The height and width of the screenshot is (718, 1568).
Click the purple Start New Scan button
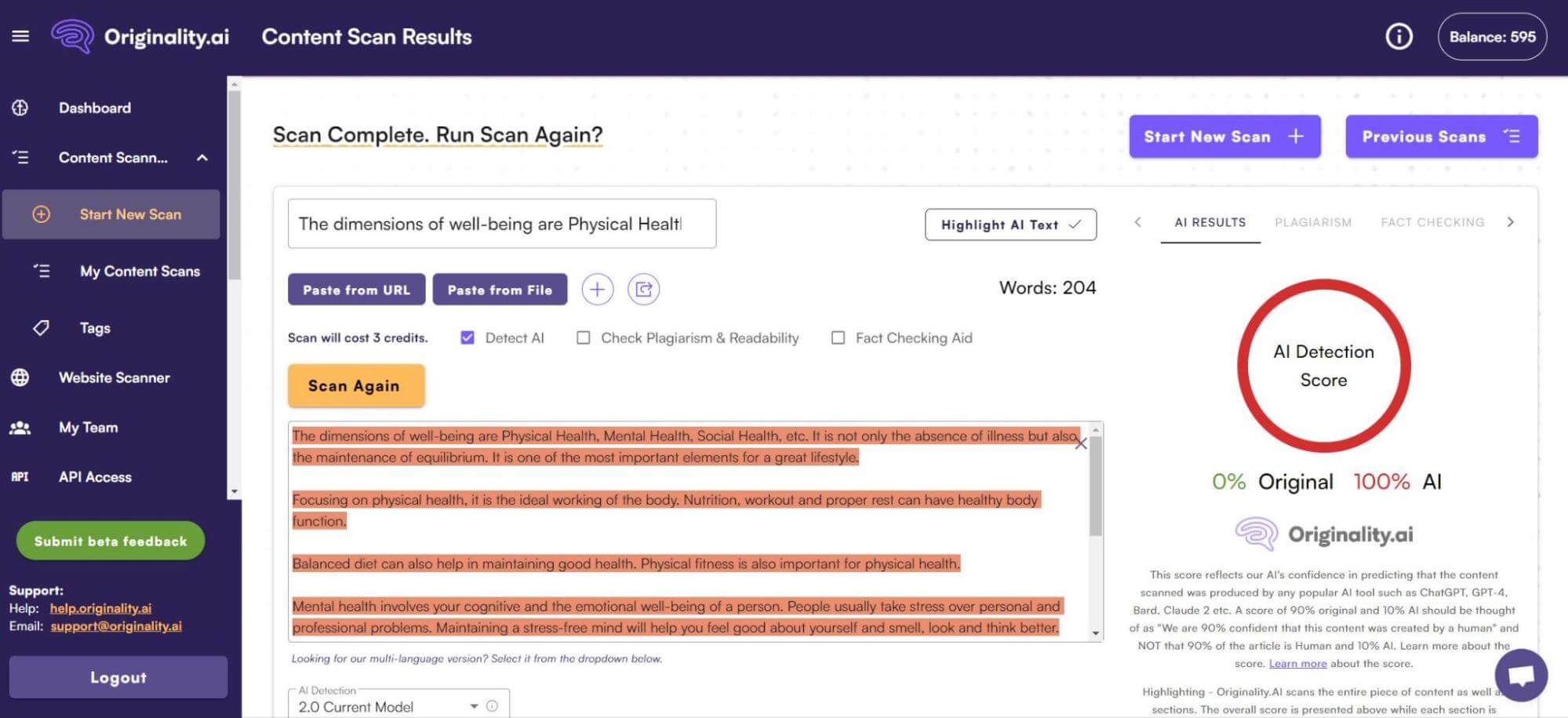(1224, 137)
